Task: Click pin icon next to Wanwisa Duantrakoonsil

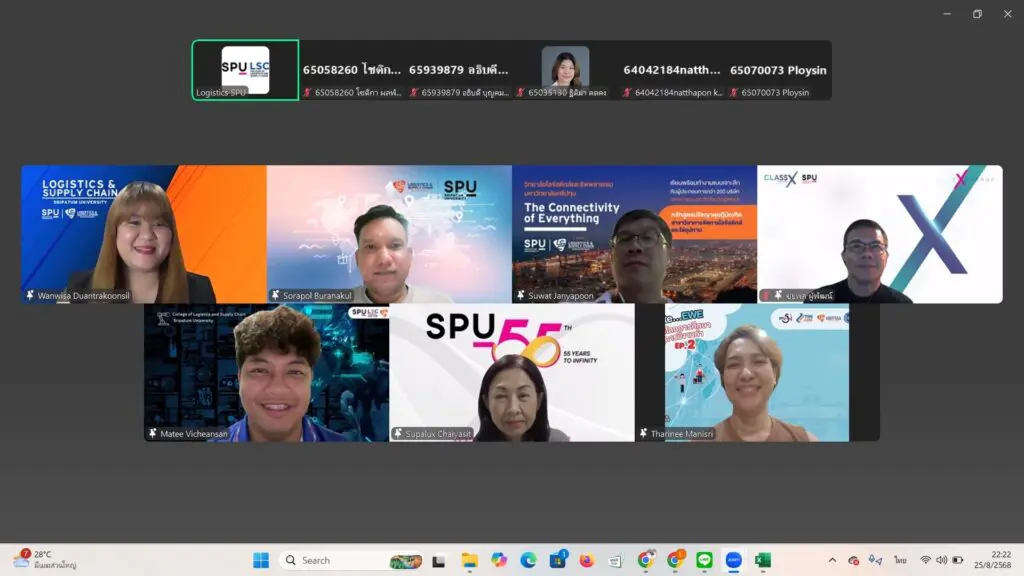Action: [30, 295]
